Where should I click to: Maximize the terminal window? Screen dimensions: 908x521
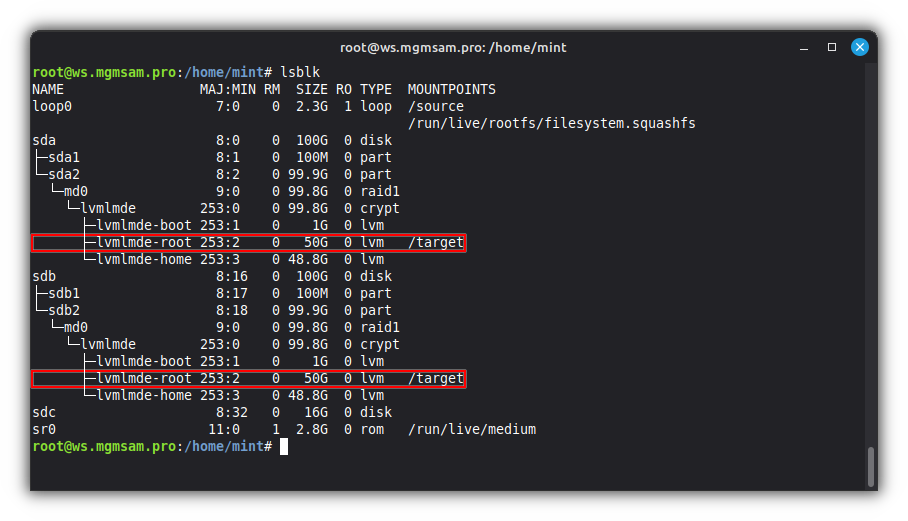(x=832, y=47)
